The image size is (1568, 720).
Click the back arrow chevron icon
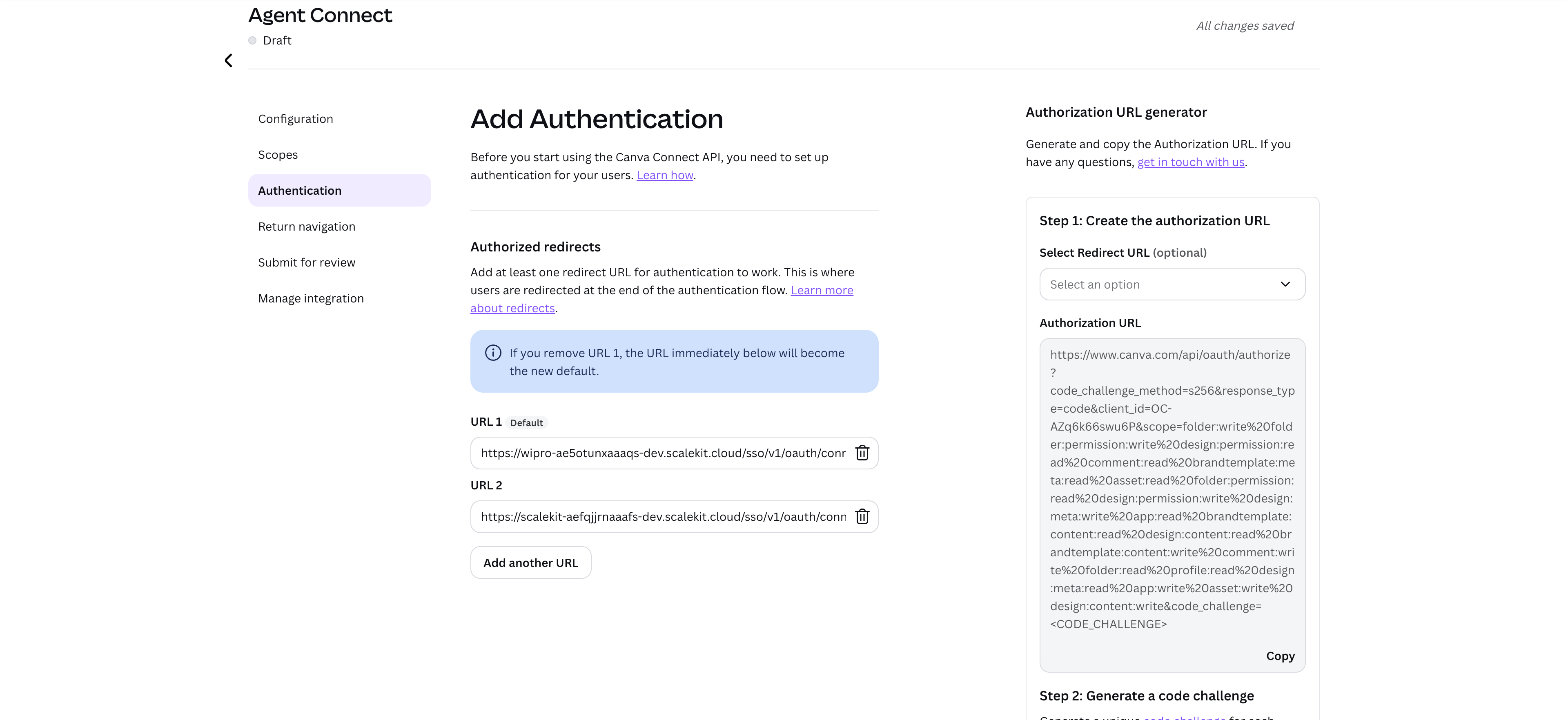(x=228, y=60)
